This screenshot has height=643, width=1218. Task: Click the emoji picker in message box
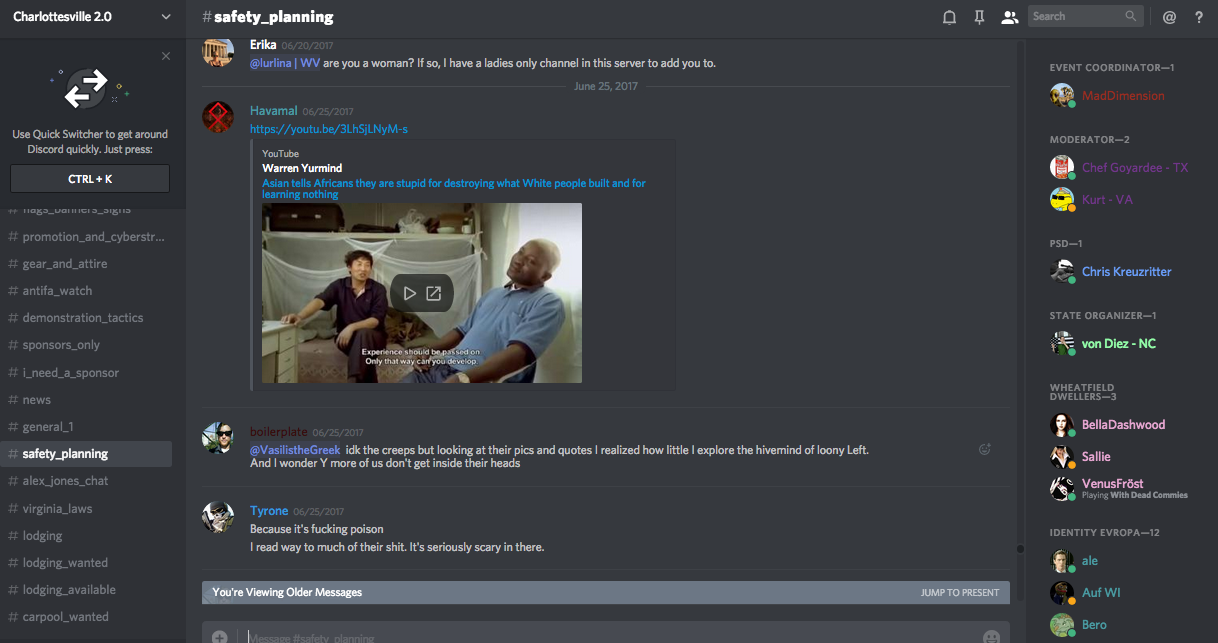pos(991,636)
